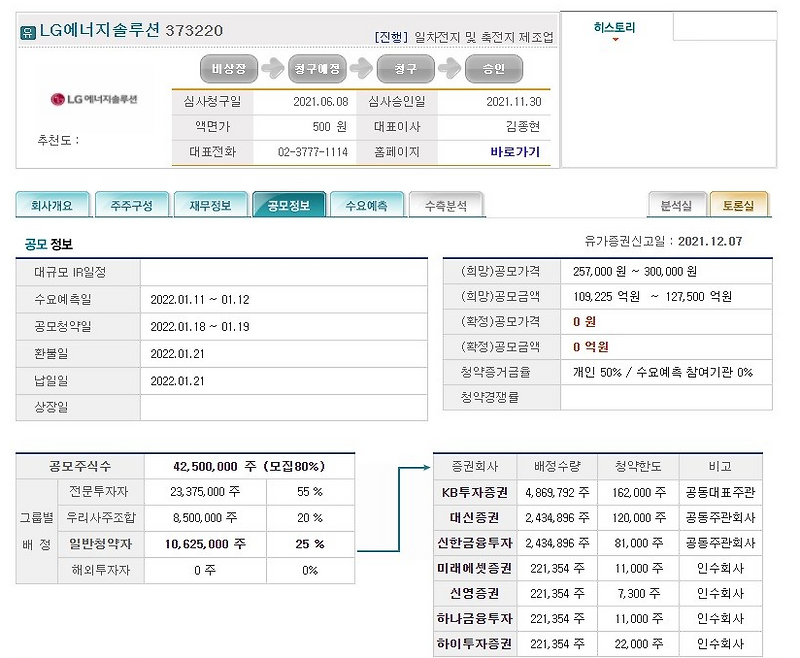Click 우리사주조합 8,500,000 주 cell
The width and height of the screenshot is (800, 658).
tap(205, 518)
